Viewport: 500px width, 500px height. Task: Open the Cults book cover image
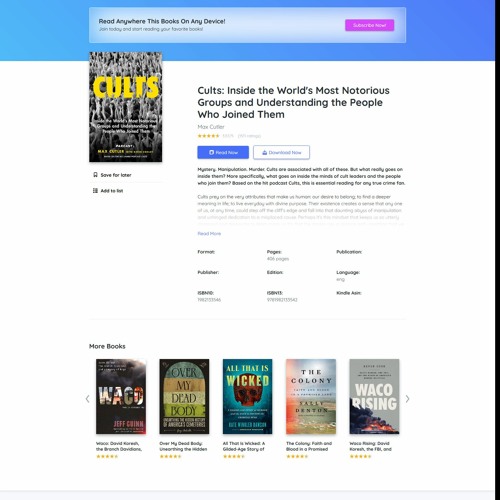click(x=126, y=107)
